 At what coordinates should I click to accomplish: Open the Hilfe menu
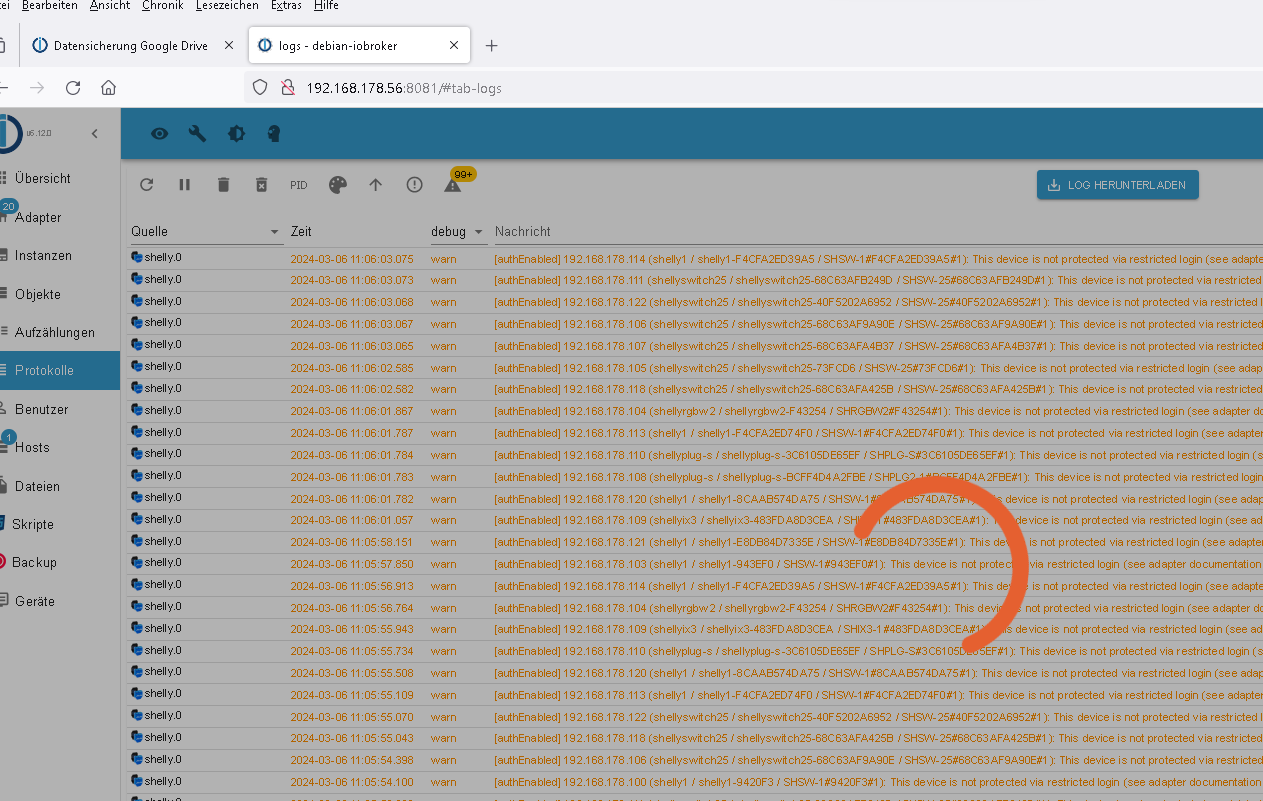point(326,6)
